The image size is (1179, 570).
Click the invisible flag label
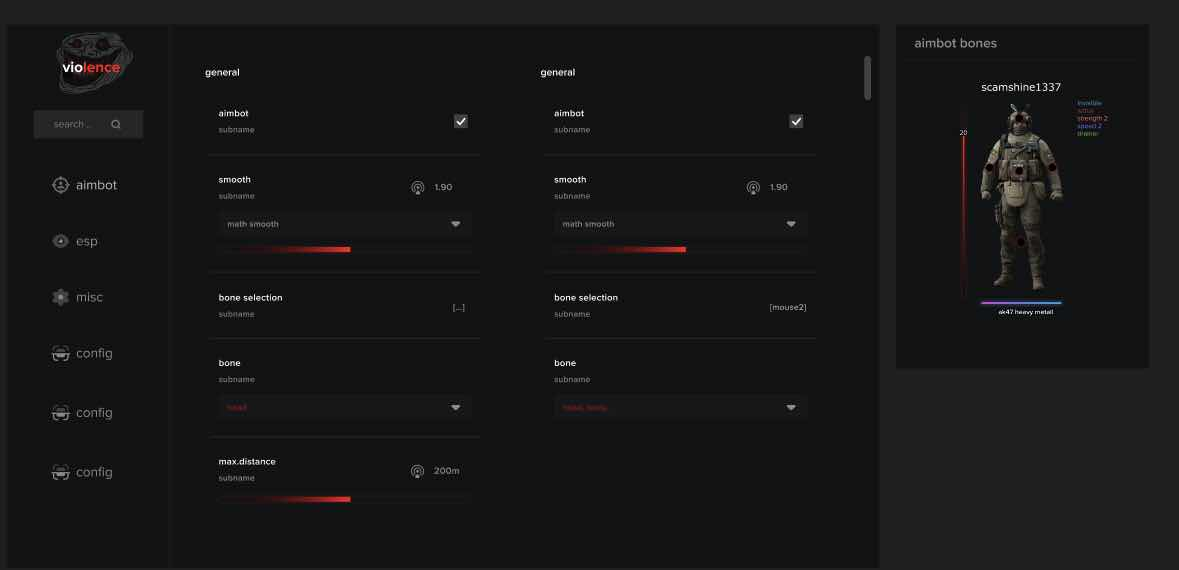(1090, 103)
